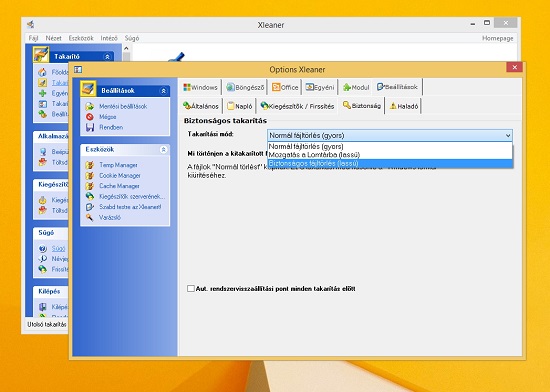Viewport: 550px width, 392px height.
Task: Open the Fájl menu in Xleaner
Action: [x=33, y=38]
